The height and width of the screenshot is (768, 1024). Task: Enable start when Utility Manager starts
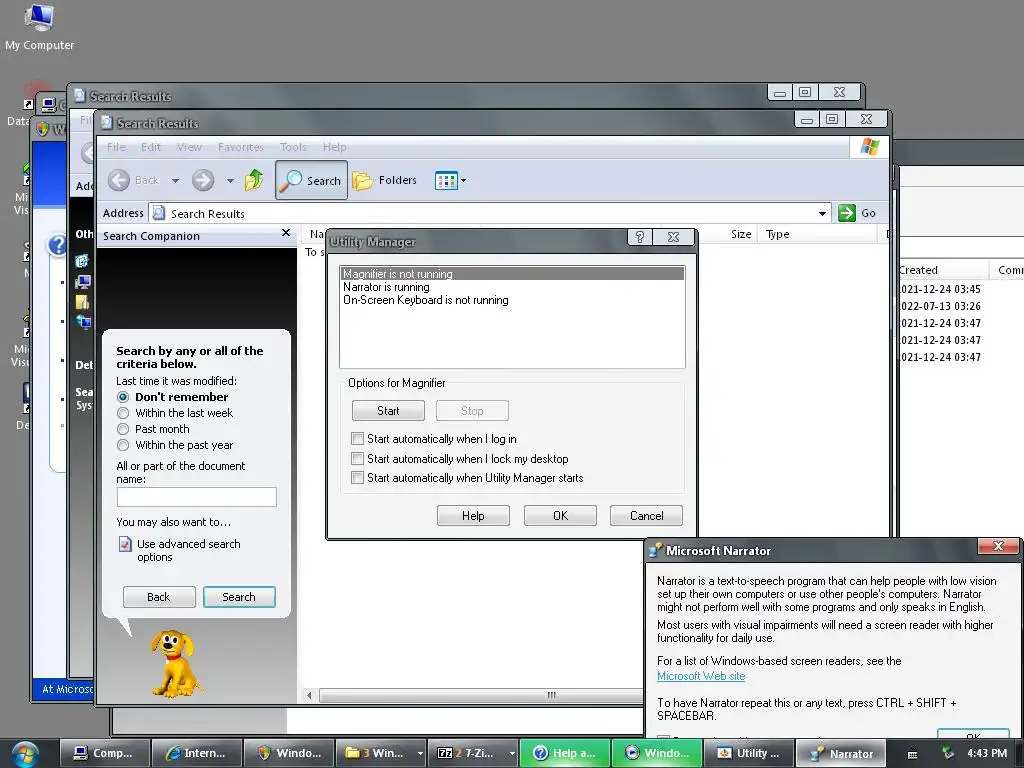click(x=357, y=477)
